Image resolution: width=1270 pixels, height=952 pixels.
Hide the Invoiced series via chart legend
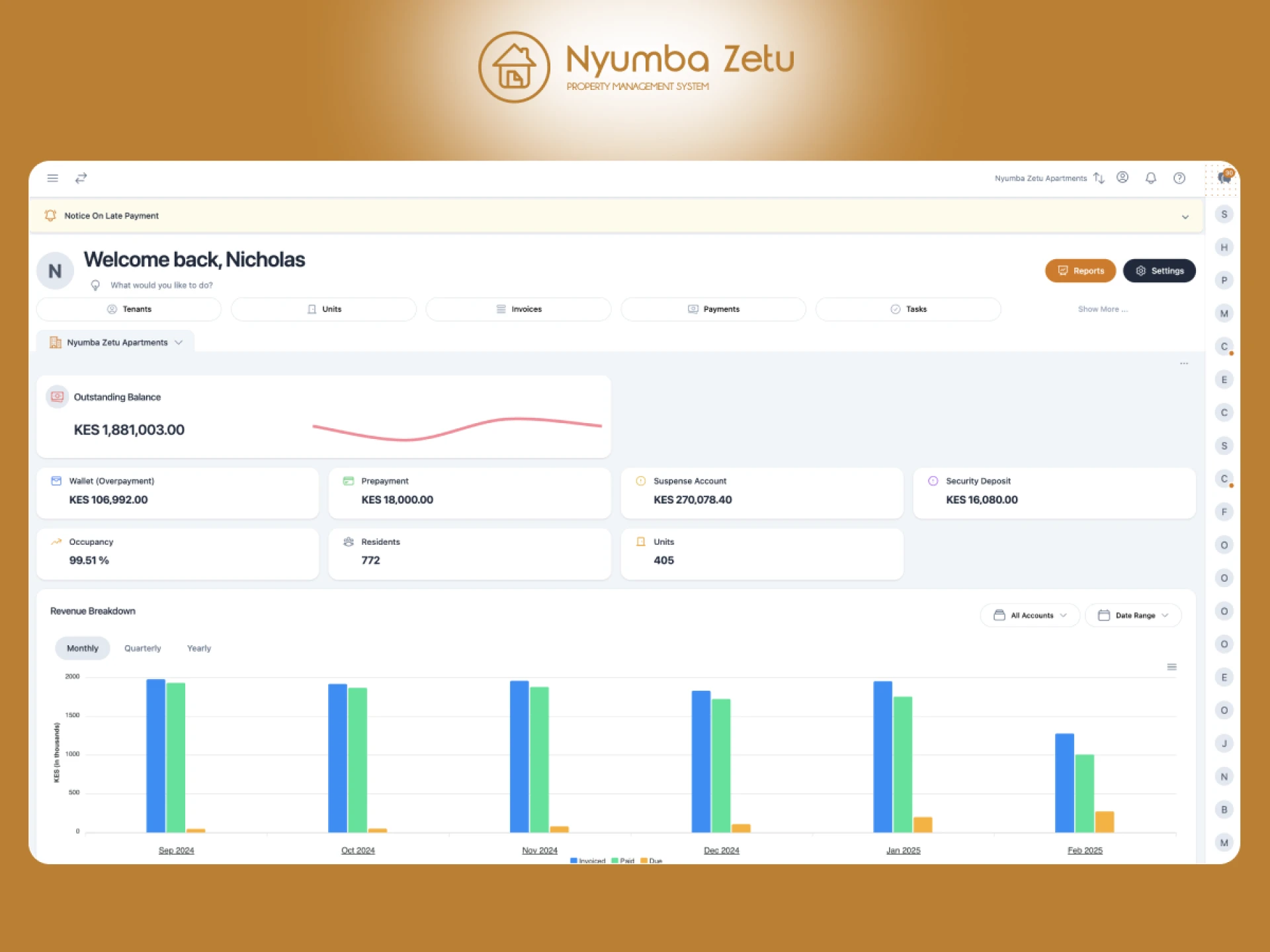[589, 860]
